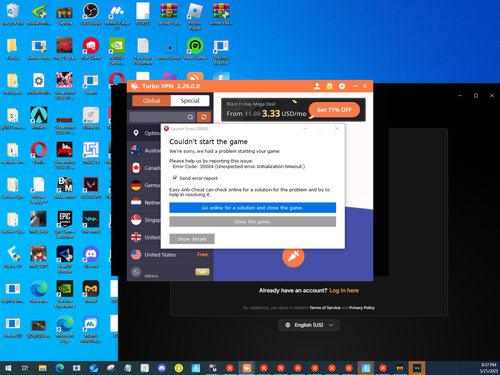
Task: Launch VALORANT from the desktop
Action: coord(91,187)
